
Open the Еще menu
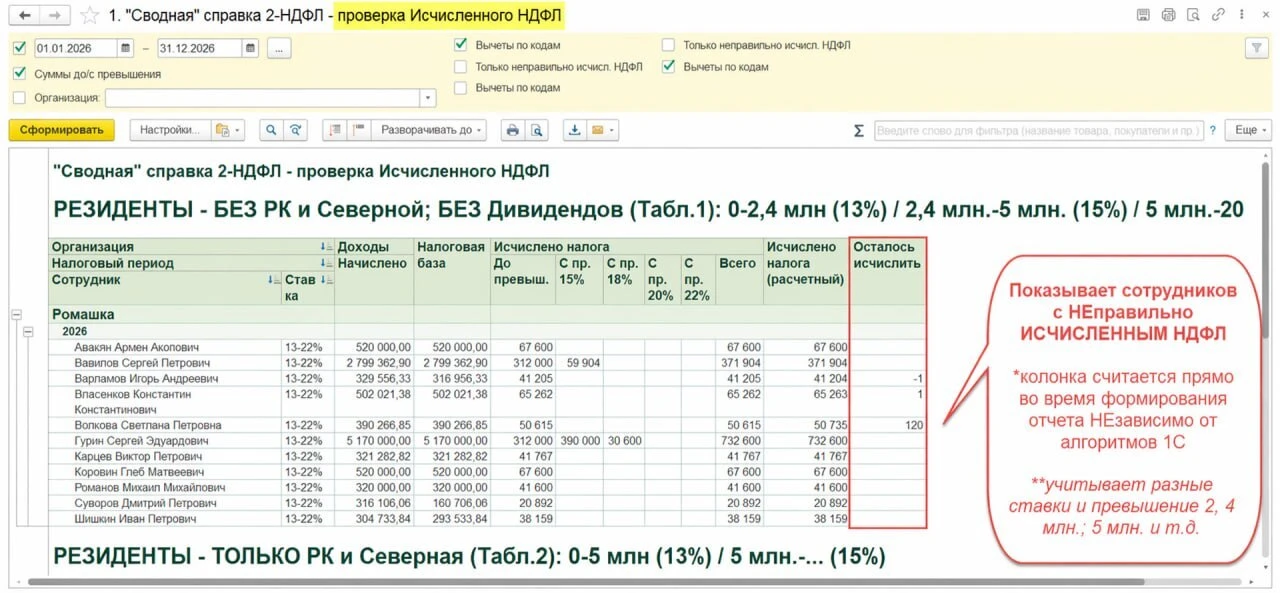coord(1249,130)
